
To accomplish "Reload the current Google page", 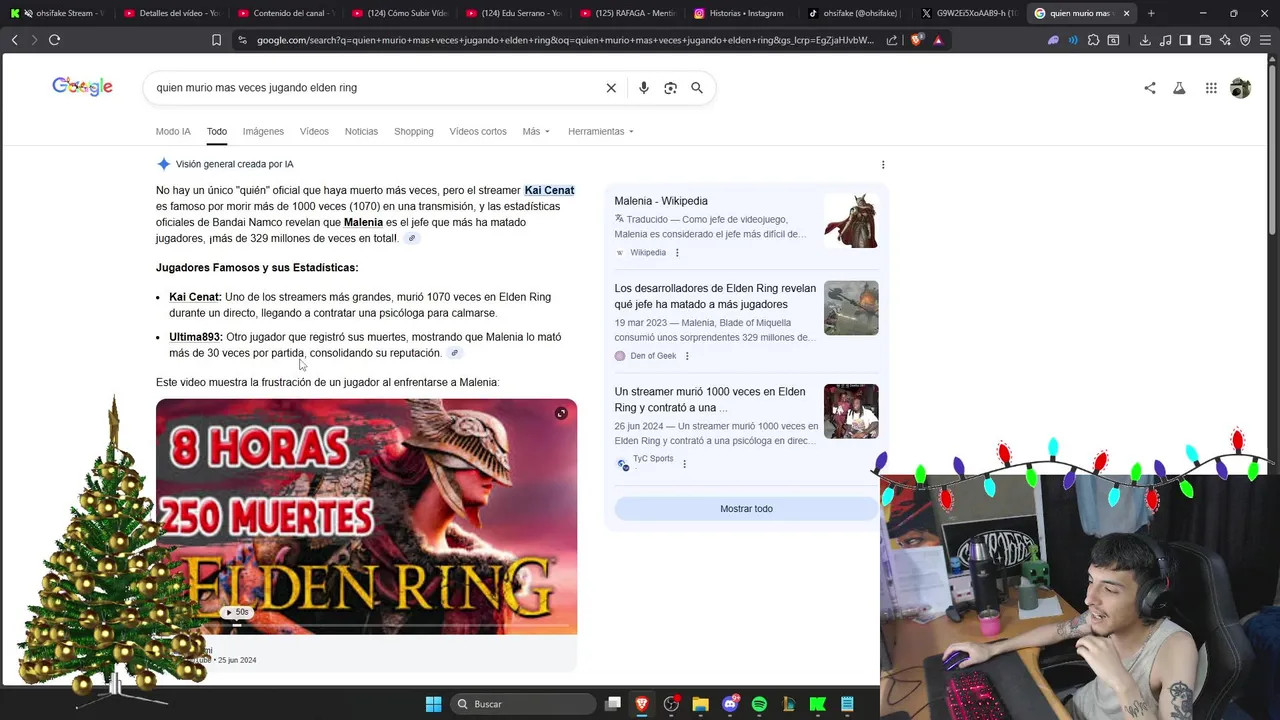I will pyautogui.click(x=54, y=40).
